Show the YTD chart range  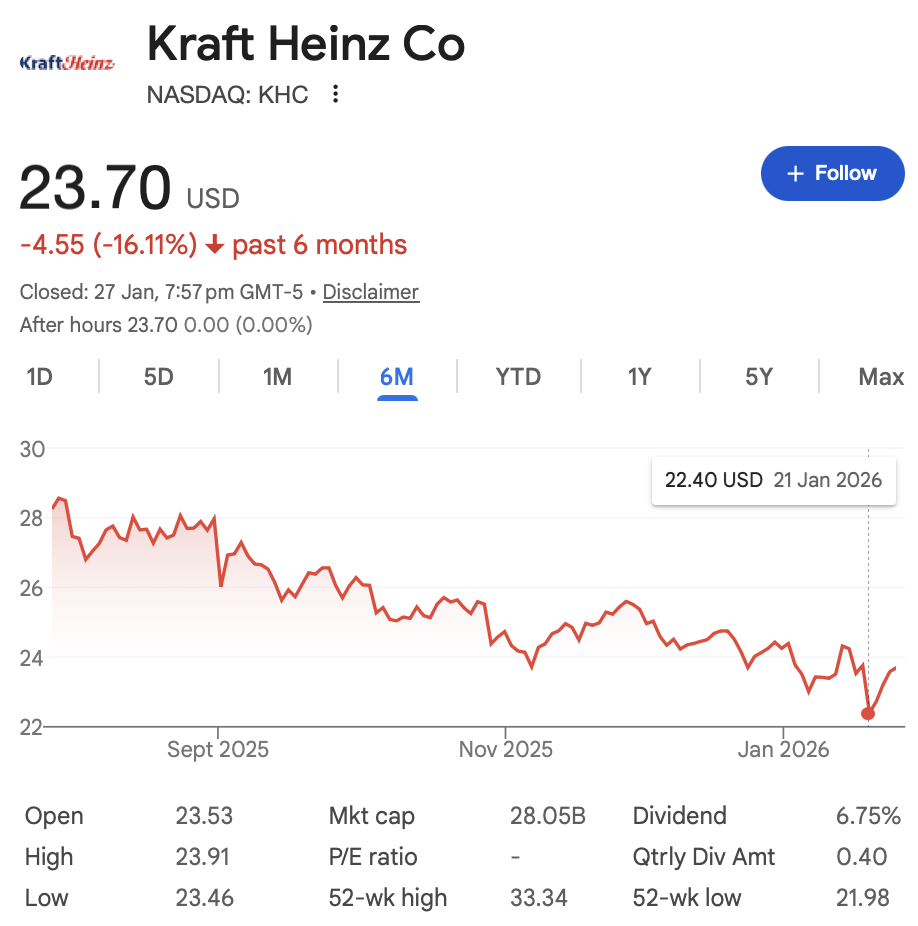click(518, 377)
